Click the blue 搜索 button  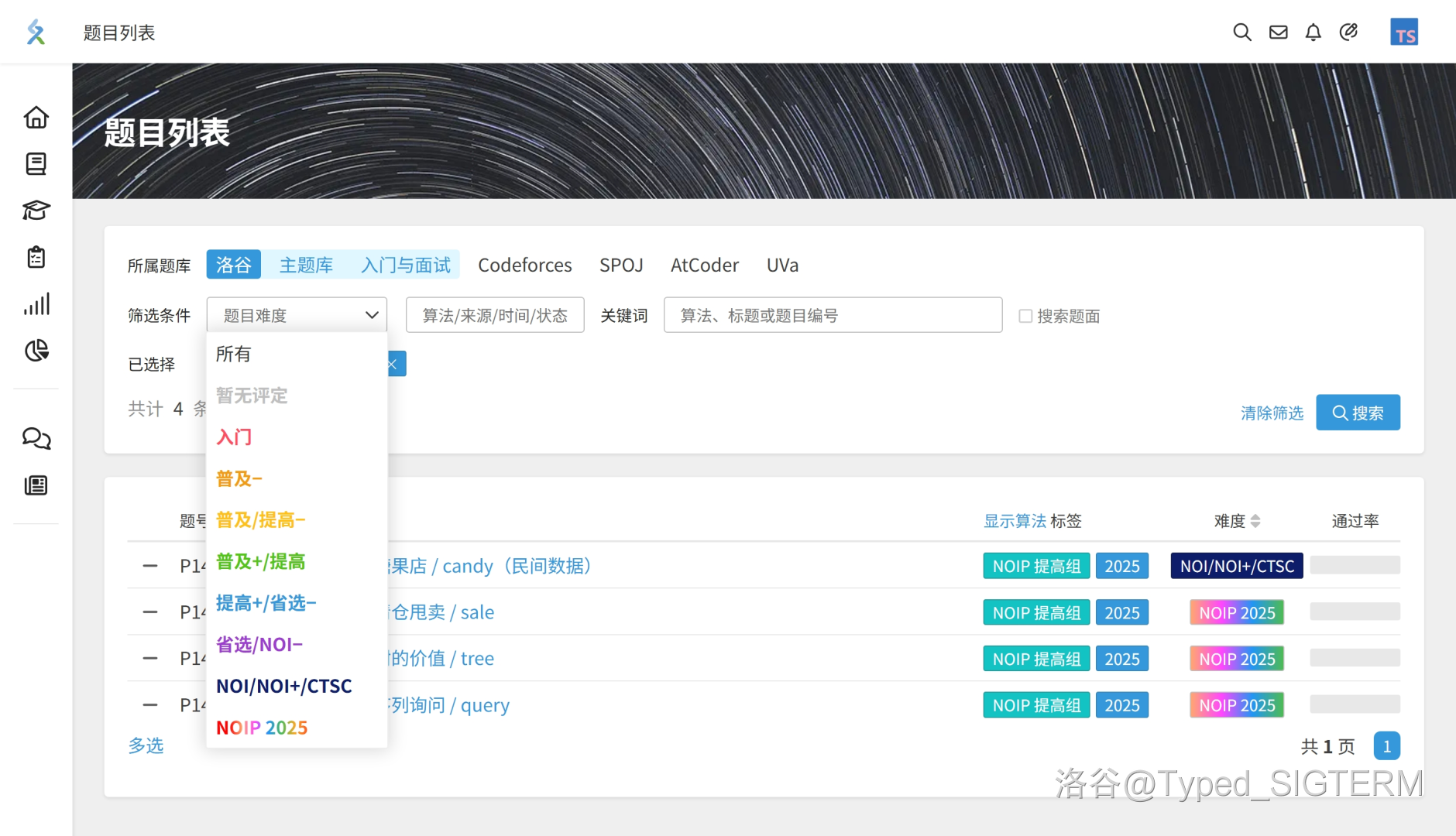(x=1358, y=413)
